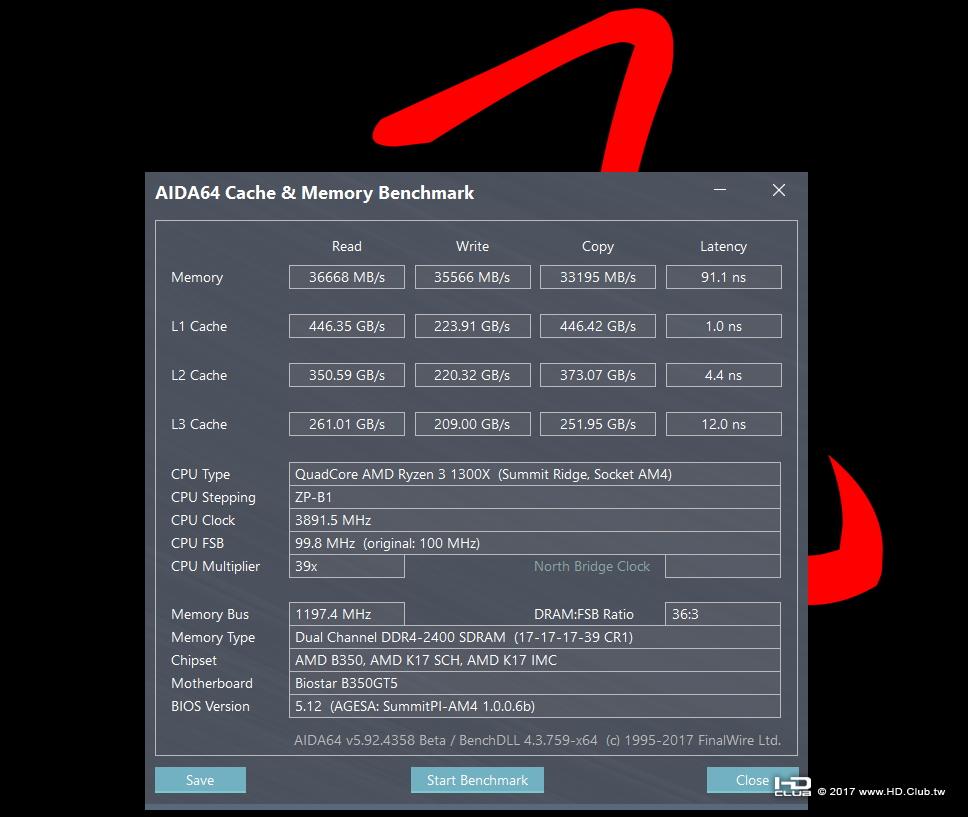
Task: Click the Save button
Action: coord(200,780)
